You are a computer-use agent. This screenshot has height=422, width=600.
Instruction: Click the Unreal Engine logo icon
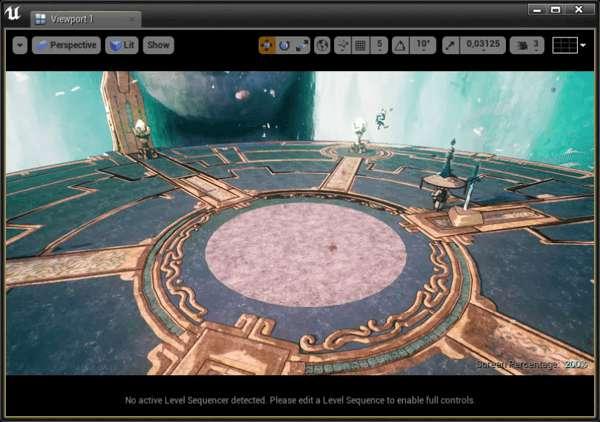13,13
